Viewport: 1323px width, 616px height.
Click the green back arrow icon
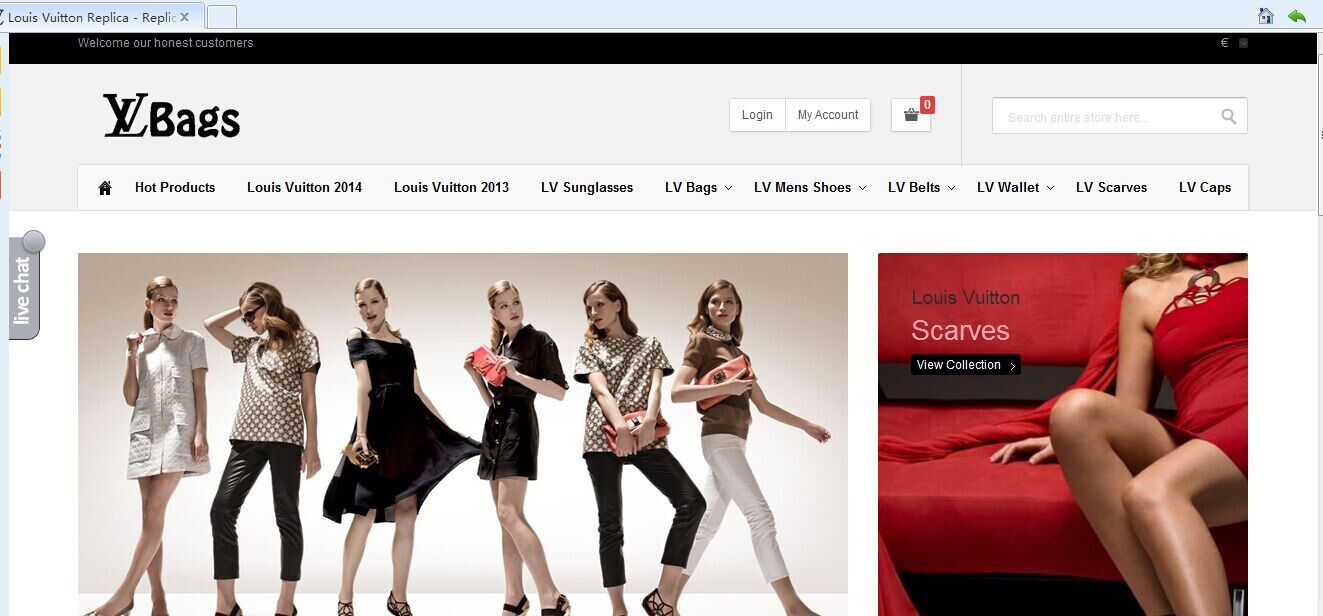click(x=1297, y=16)
